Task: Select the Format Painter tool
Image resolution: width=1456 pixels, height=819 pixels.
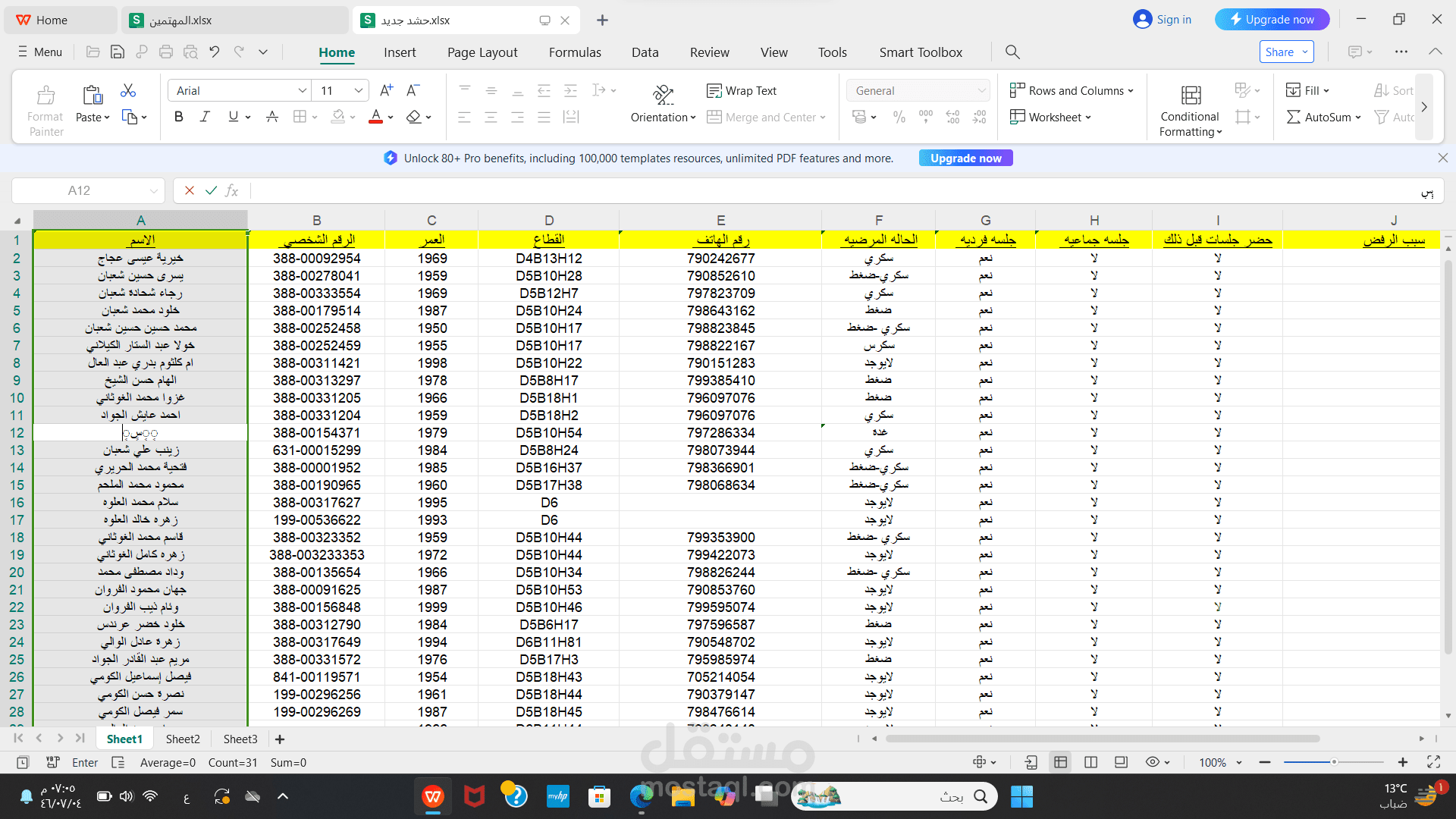Action: click(45, 111)
